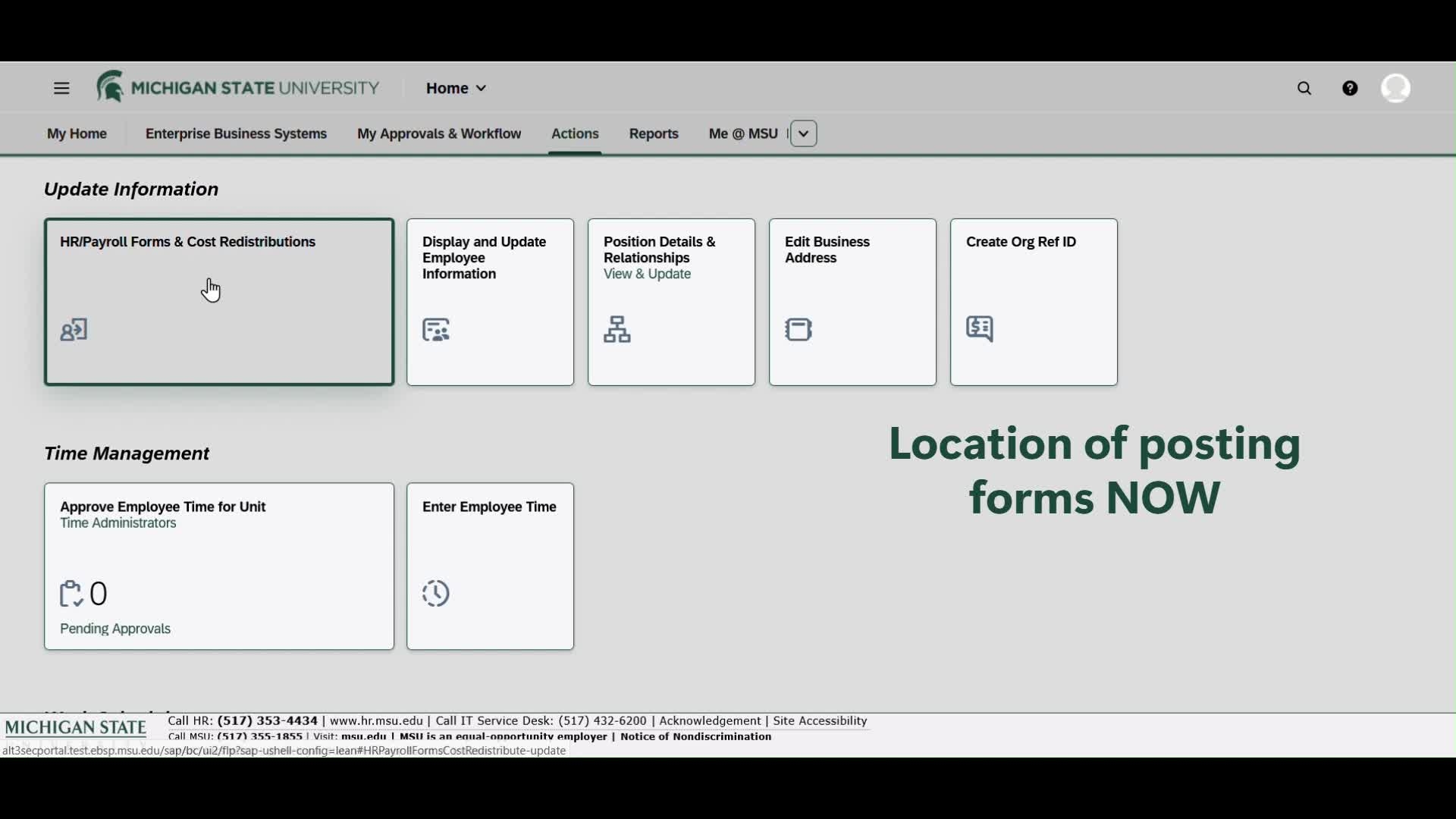Image resolution: width=1456 pixels, height=819 pixels.
Task: Click the View & Update subtitle text
Action: (647, 275)
